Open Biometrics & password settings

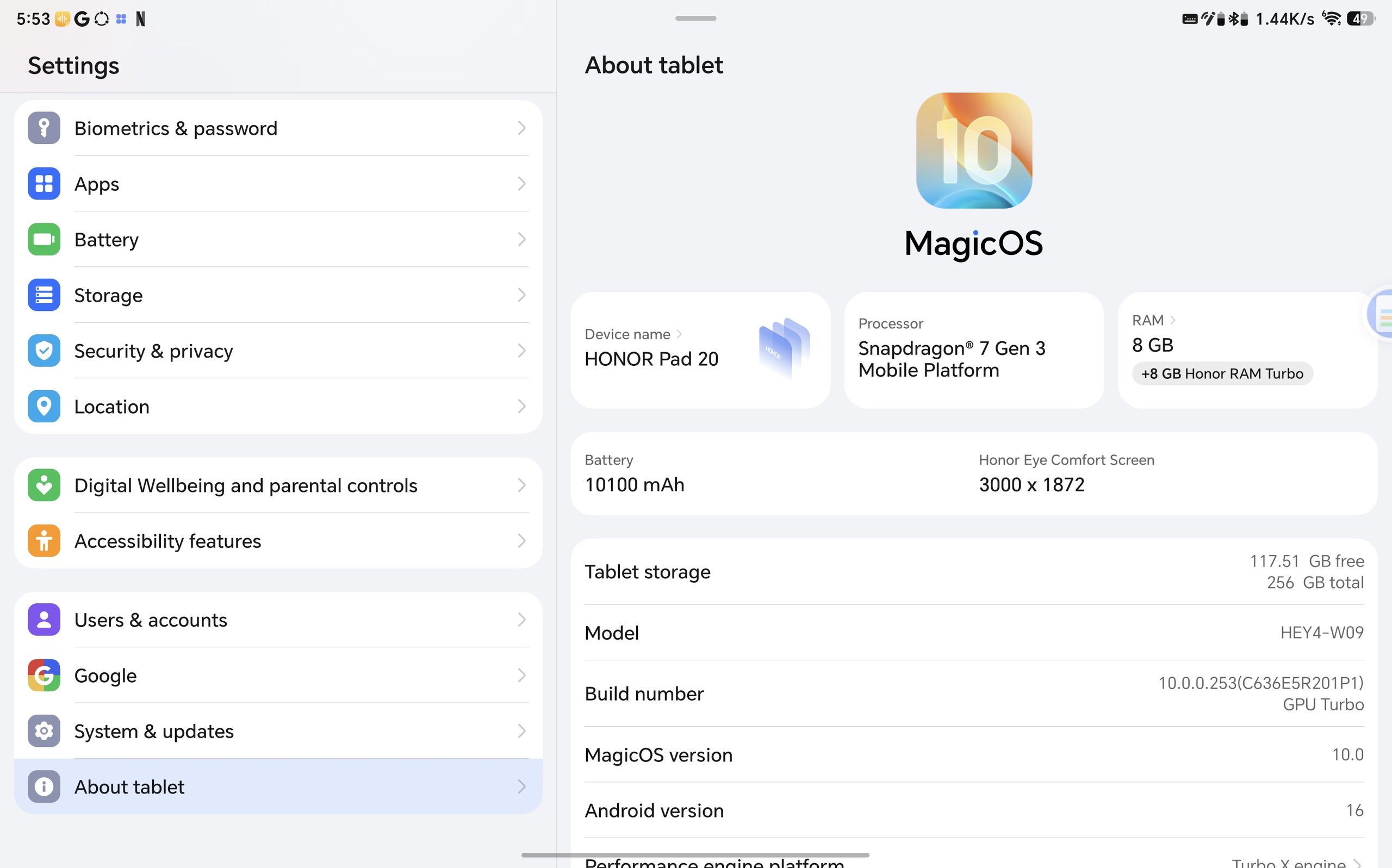pyautogui.click(x=278, y=128)
